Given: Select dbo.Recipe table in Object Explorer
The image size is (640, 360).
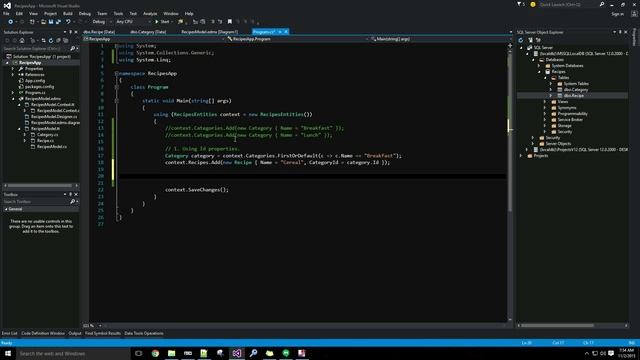Looking at the screenshot, I should [573, 96].
